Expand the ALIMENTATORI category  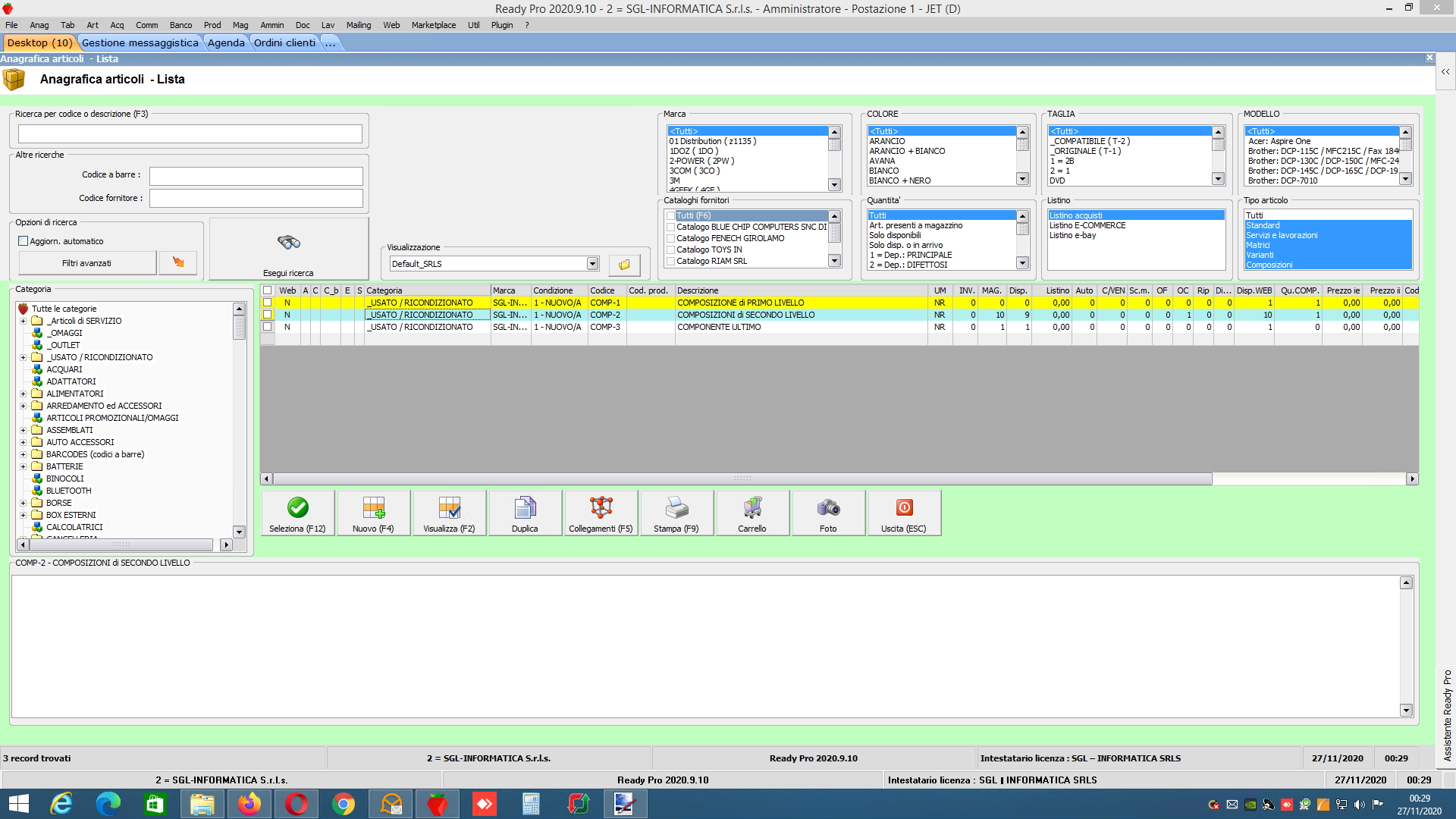tap(23, 394)
